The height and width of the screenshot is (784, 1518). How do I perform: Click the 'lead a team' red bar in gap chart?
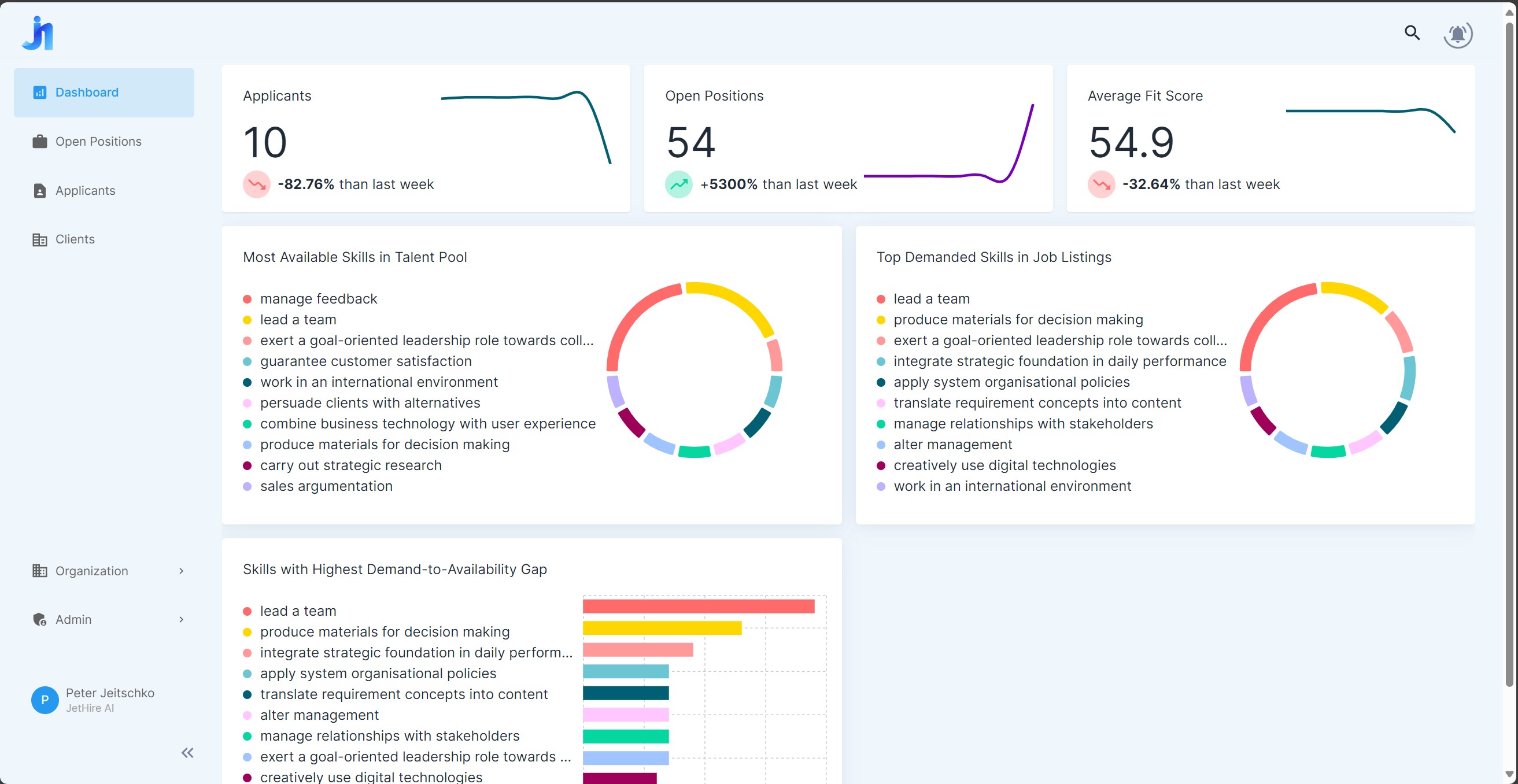(x=699, y=606)
